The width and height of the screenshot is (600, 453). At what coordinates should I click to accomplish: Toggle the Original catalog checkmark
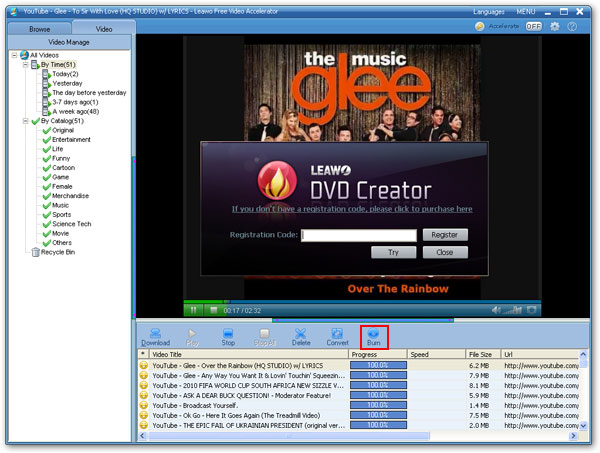pos(47,130)
